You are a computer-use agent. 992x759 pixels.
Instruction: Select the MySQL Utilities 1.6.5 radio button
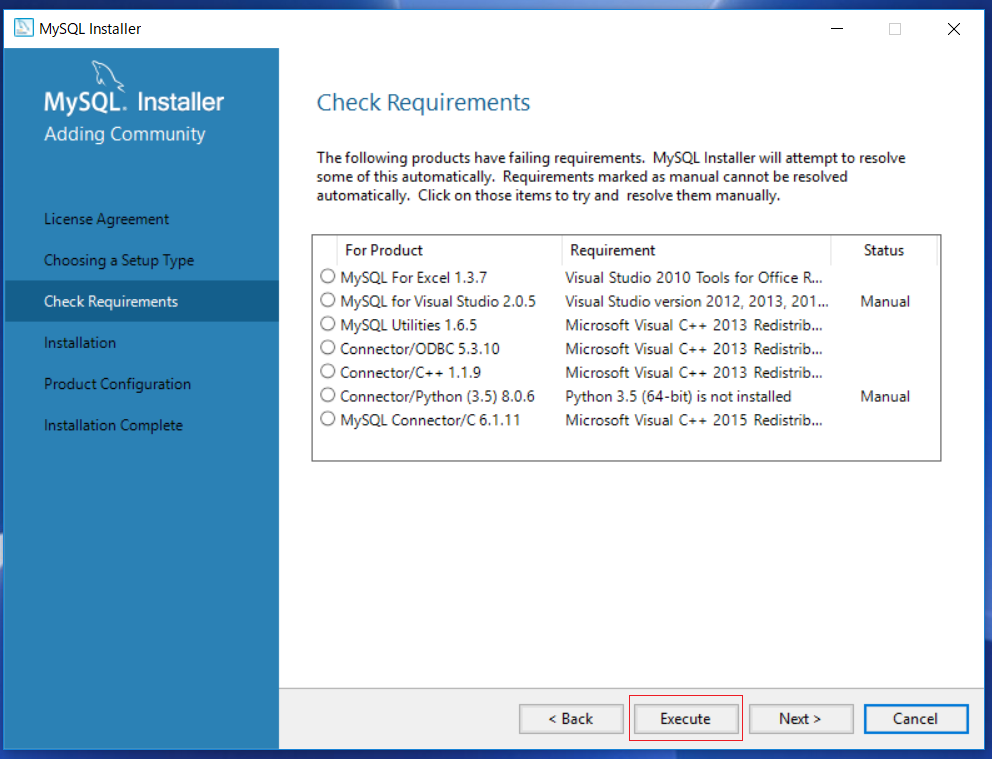click(x=327, y=324)
